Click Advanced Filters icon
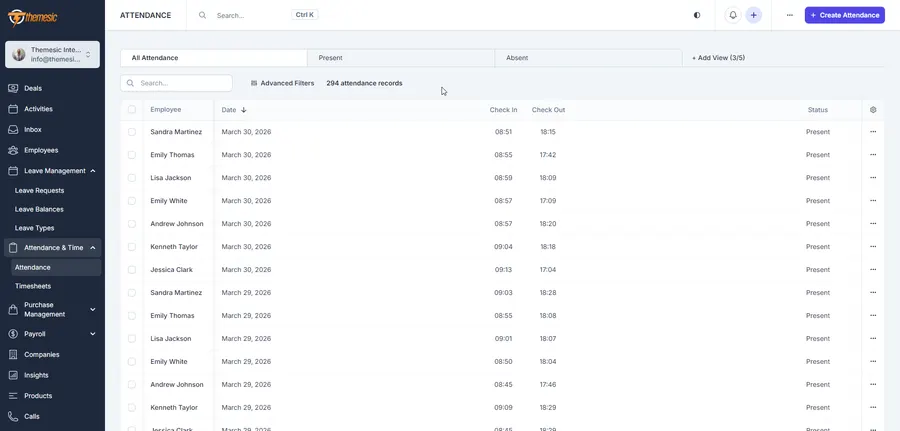The image size is (900, 431). [254, 83]
